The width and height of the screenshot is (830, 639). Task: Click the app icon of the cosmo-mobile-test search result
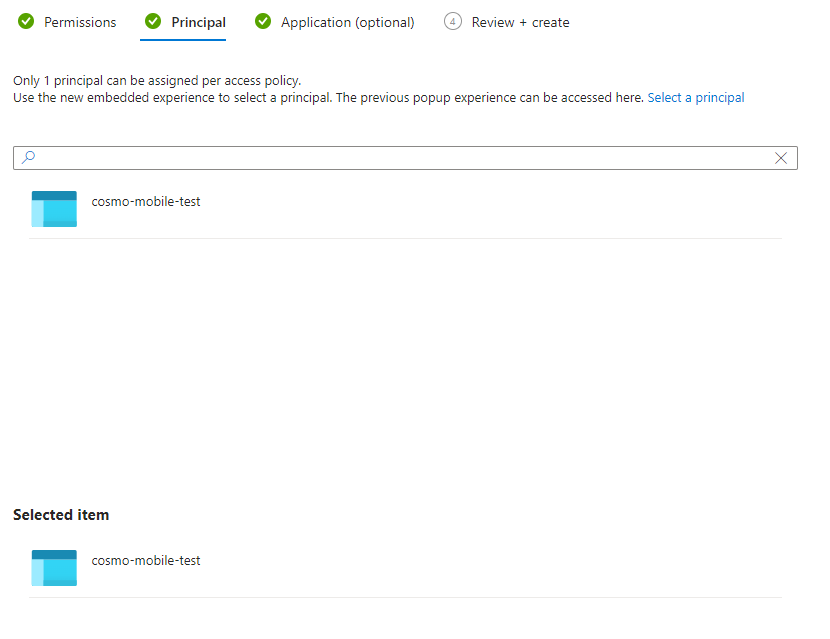tap(54, 209)
